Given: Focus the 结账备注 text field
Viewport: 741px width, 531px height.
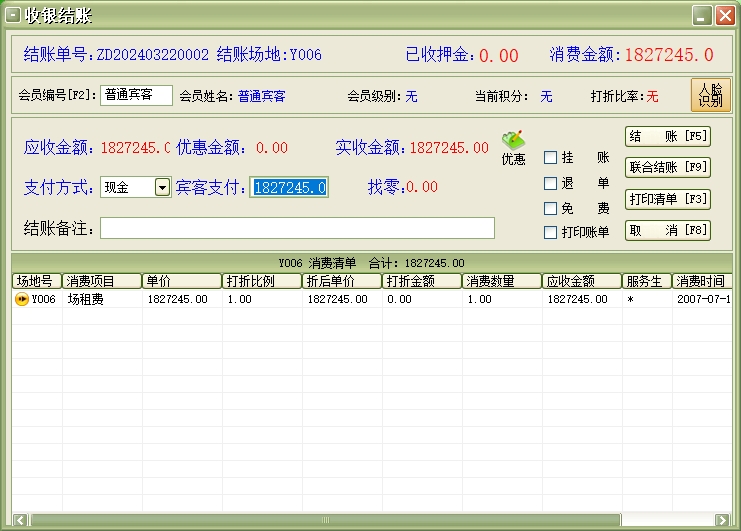Looking at the screenshot, I should tap(297, 228).
